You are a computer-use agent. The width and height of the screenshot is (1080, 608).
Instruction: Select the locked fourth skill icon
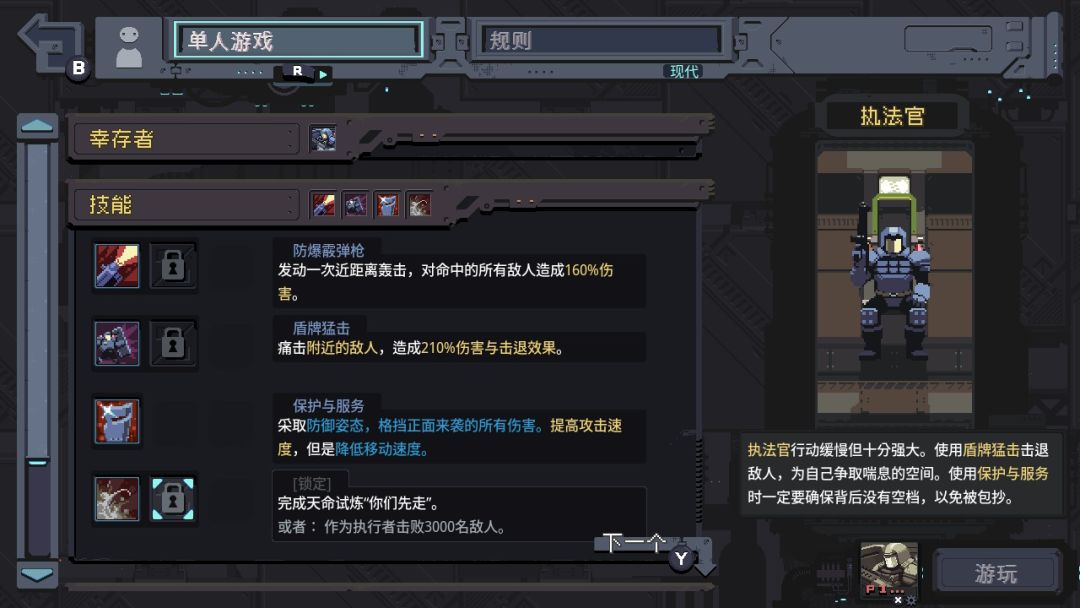pyautogui.click(x=117, y=499)
